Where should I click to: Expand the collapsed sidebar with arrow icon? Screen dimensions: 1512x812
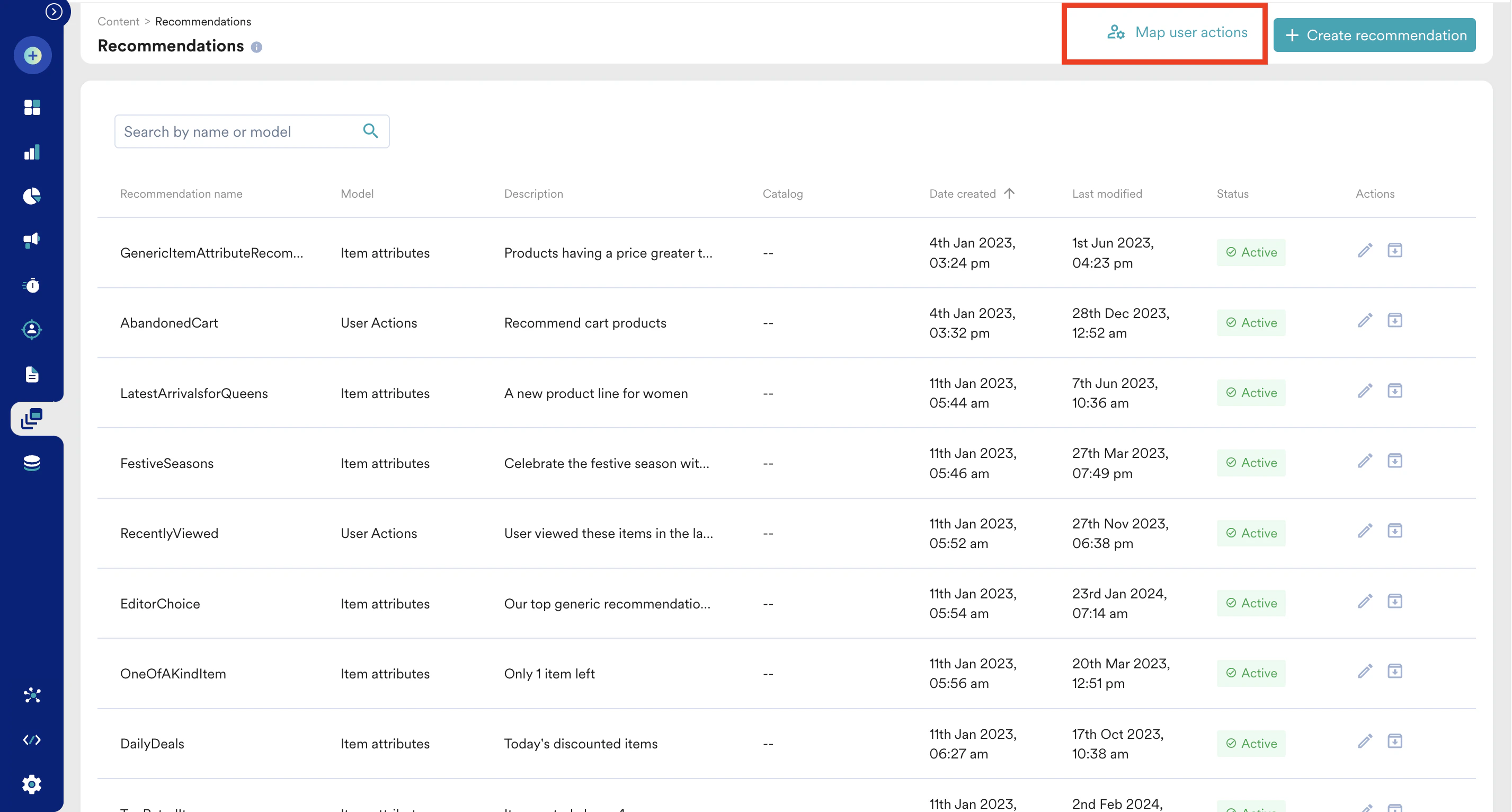pos(54,11)
